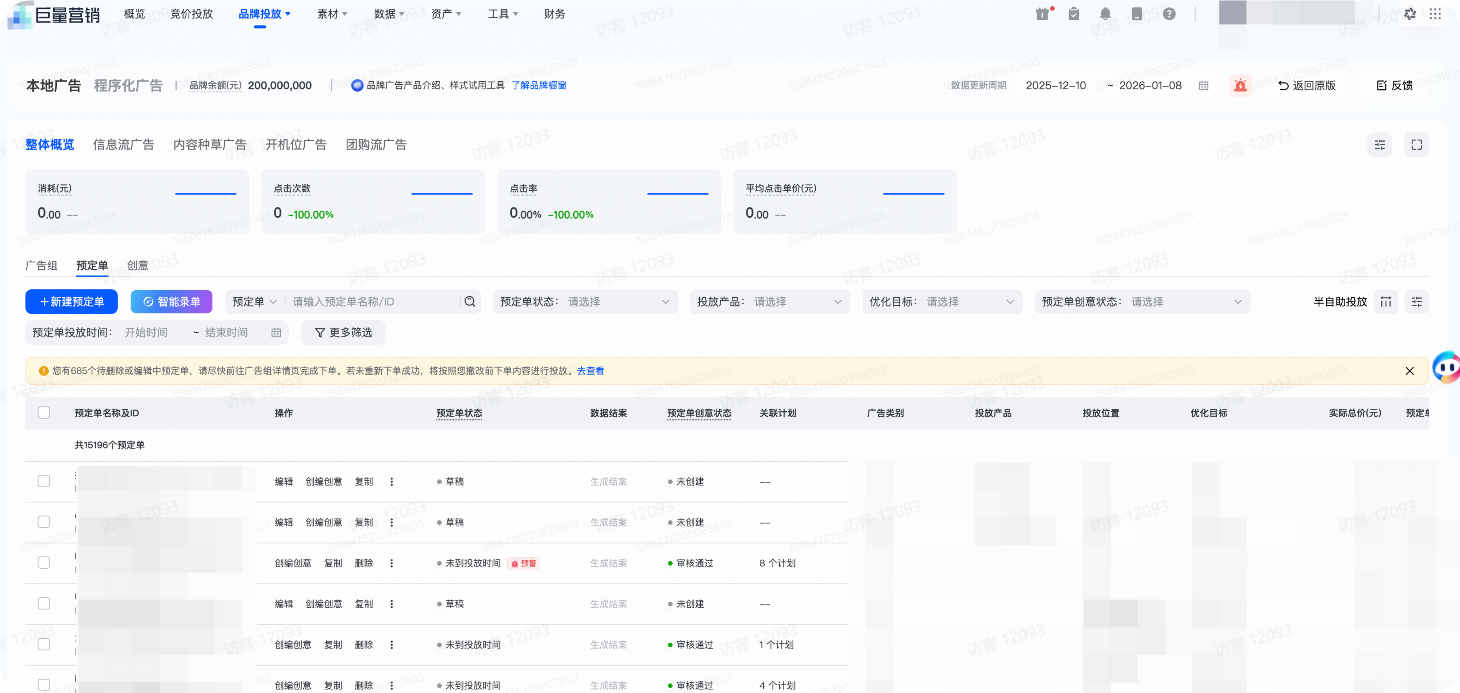Click the aperture-style icon beside apps grid
Image resolution: width=1460 pixels, height=693 pixels.
[1410, 14]
